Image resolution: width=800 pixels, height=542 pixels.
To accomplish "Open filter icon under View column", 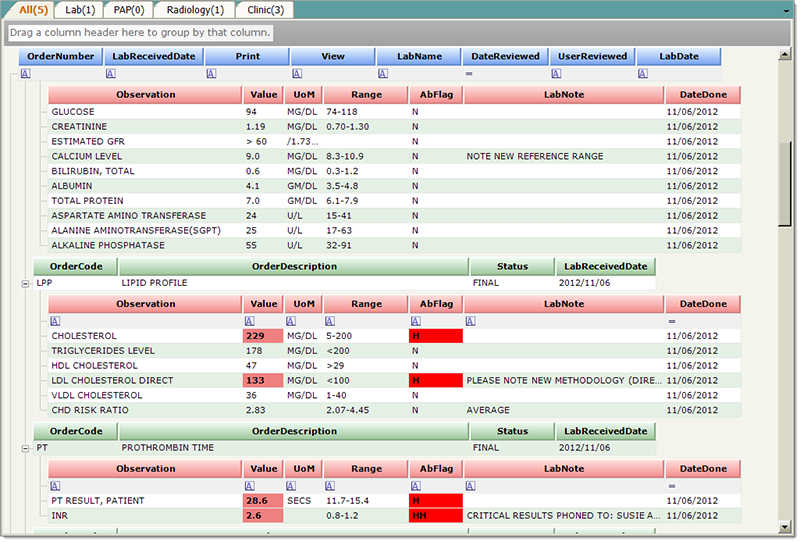I will click(297, 73).
